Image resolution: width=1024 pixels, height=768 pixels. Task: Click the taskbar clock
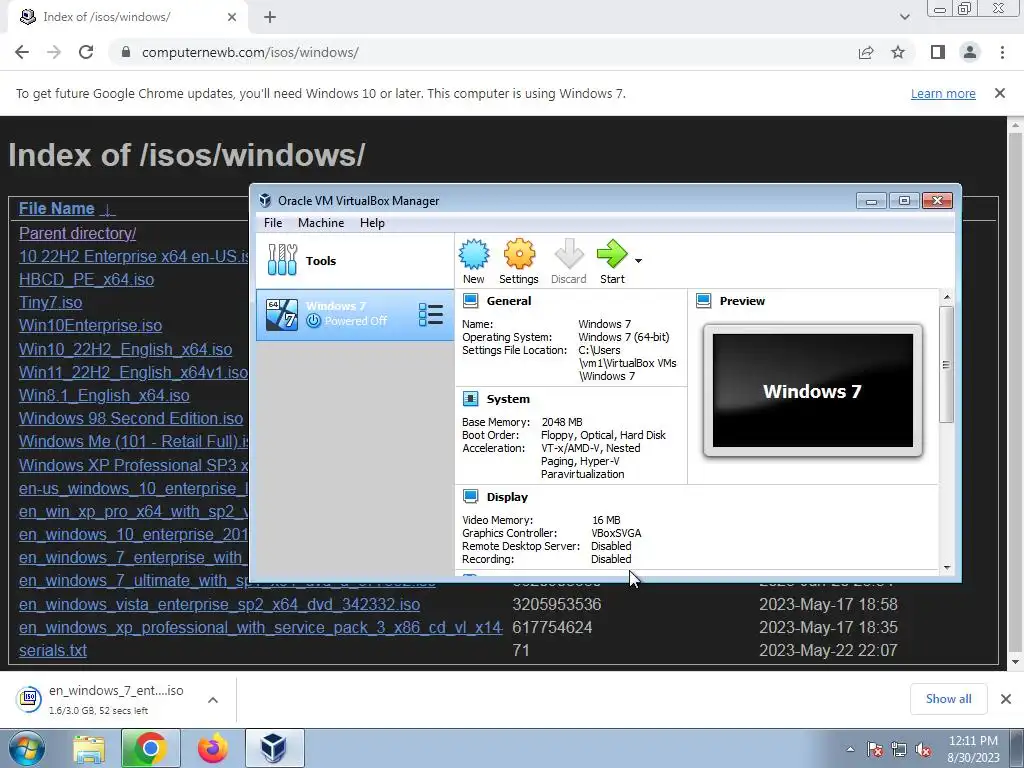point(974,749)
